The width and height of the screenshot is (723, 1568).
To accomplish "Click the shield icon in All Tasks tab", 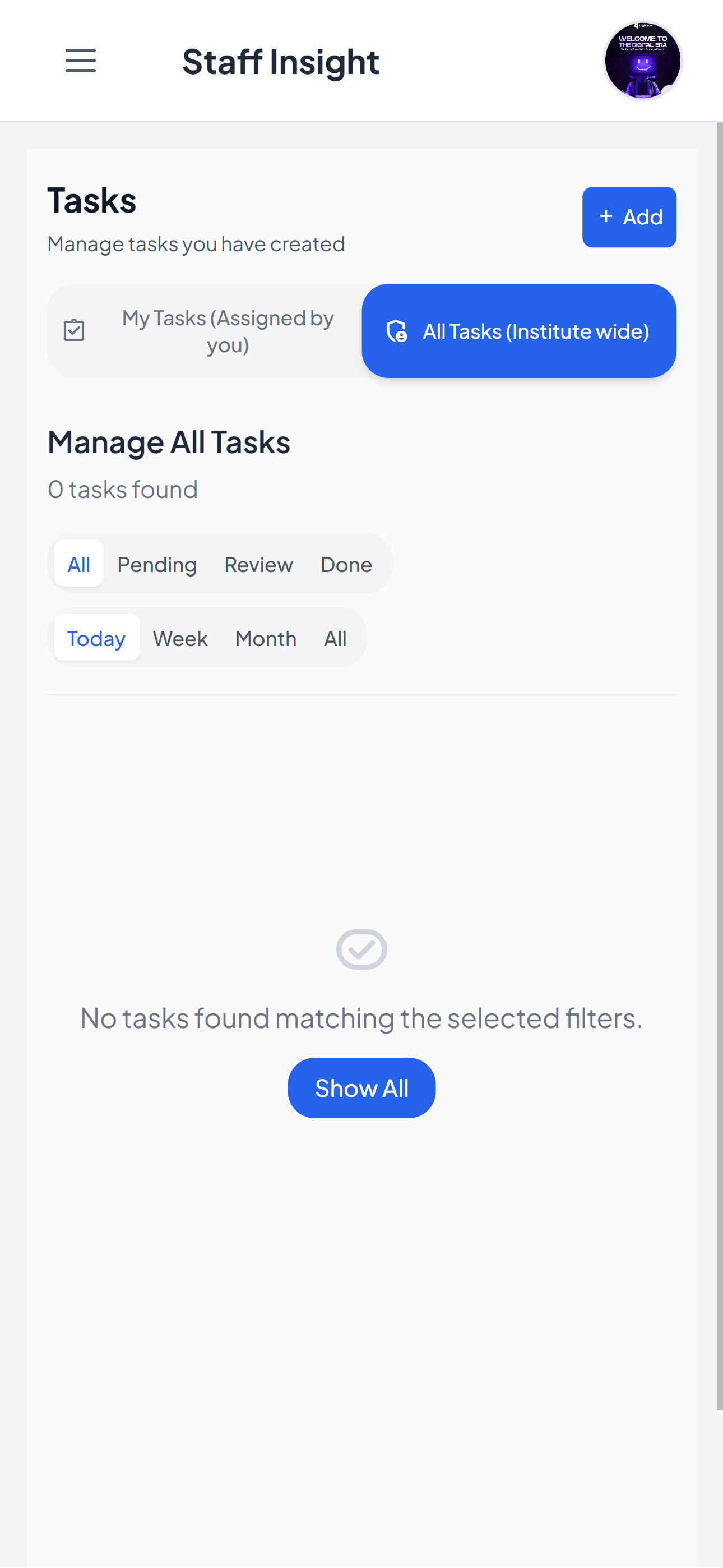I will [x=397, y=331].
